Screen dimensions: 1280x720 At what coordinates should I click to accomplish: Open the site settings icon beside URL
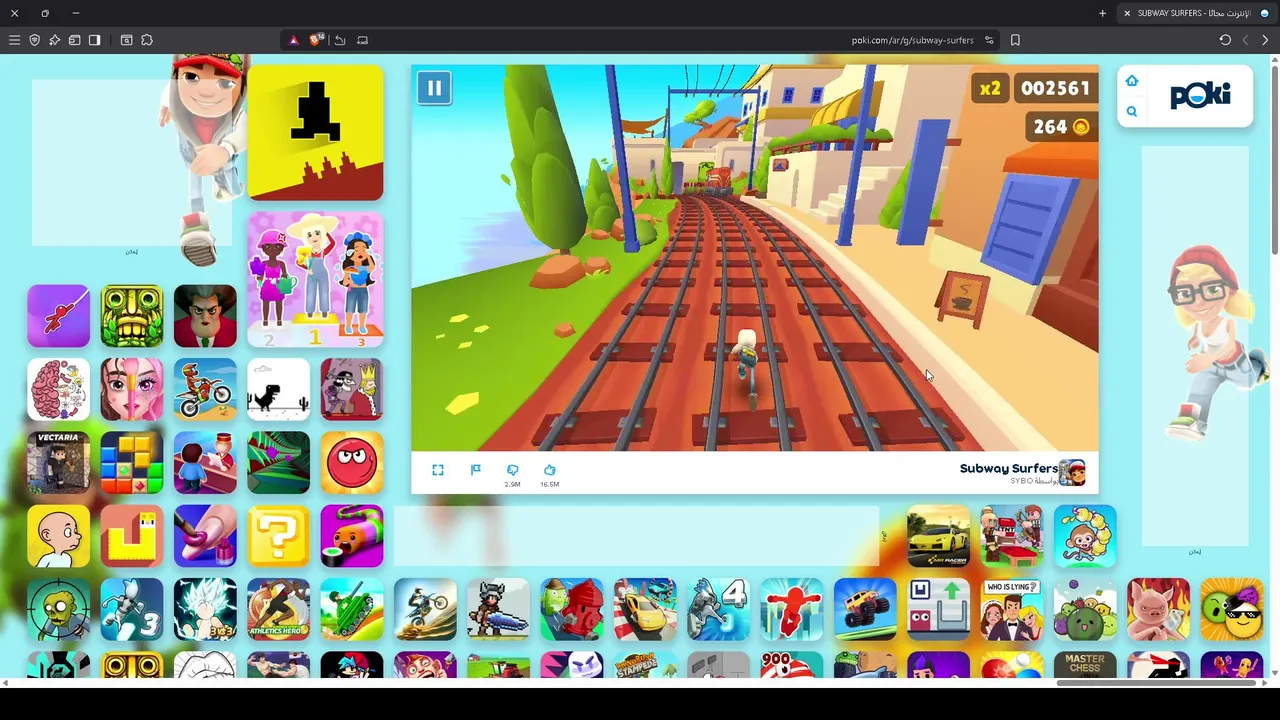pos(989,40)
